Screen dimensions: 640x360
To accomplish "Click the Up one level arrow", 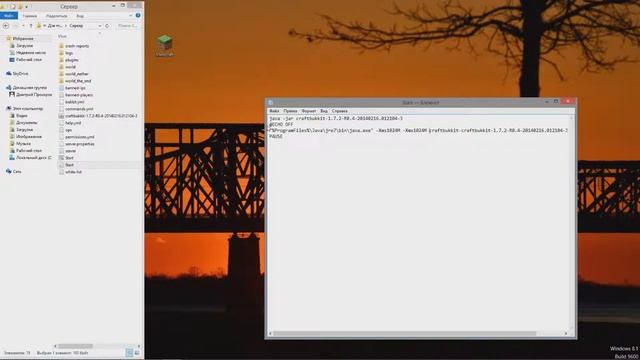I will point(31,26).
